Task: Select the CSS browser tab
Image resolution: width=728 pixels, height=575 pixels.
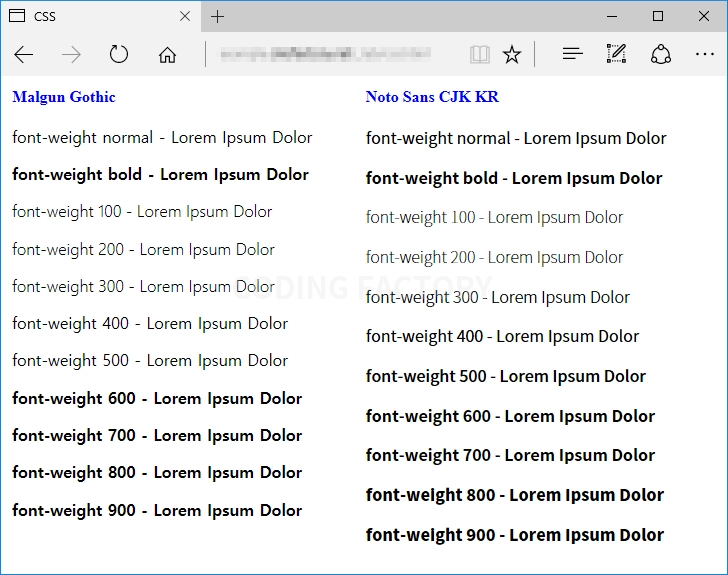Action: (x=101, y=16)
